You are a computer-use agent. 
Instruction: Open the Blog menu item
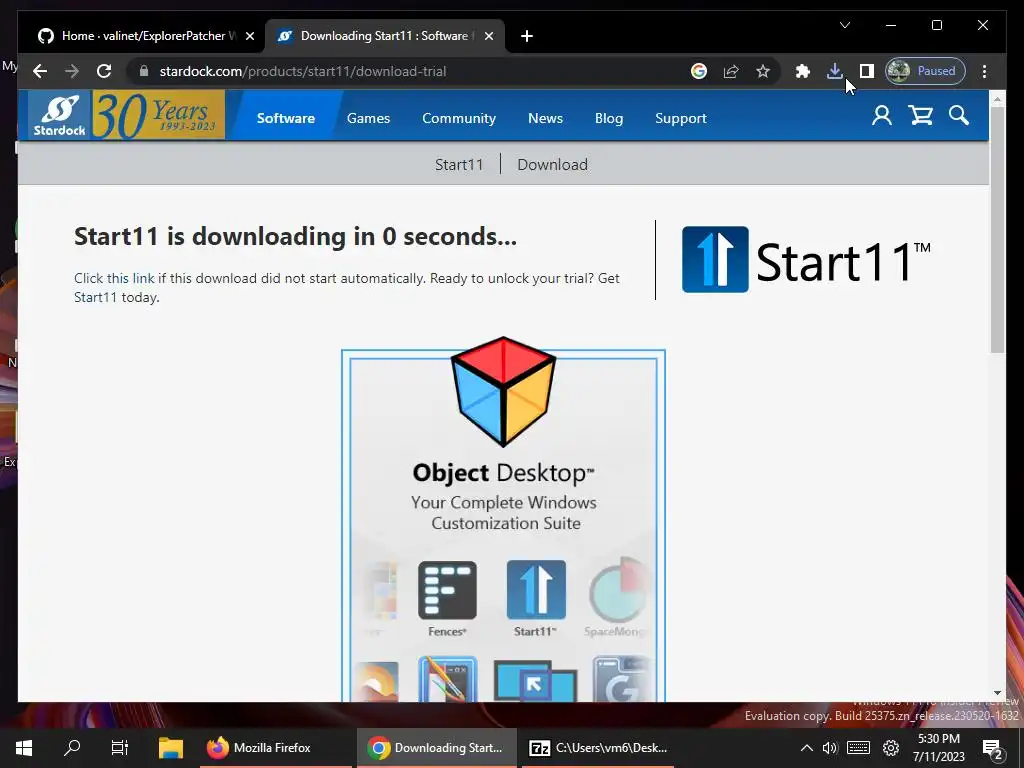coord(609,118)
